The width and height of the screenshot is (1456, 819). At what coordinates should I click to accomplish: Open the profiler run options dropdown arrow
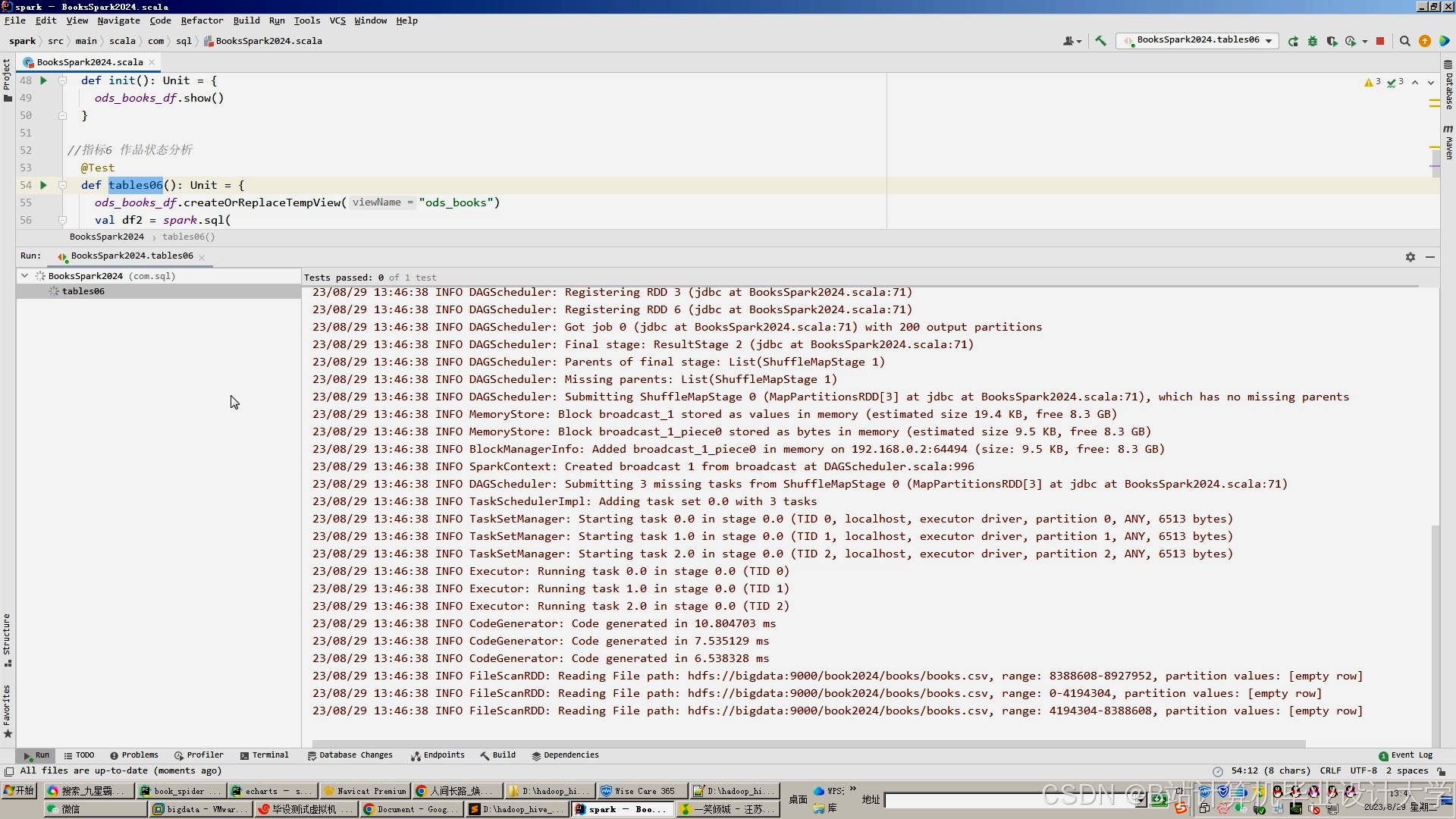click(x=1365, y=41)
